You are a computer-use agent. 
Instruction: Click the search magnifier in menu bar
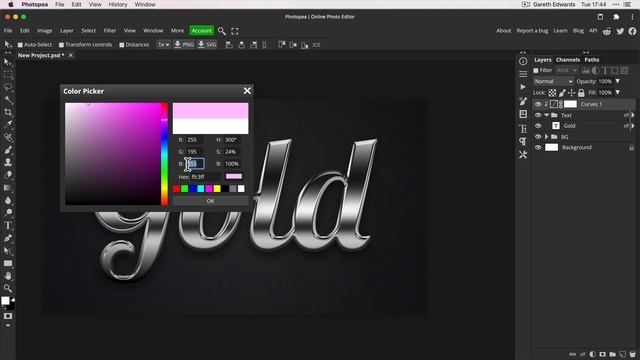[x=222, y=31]
